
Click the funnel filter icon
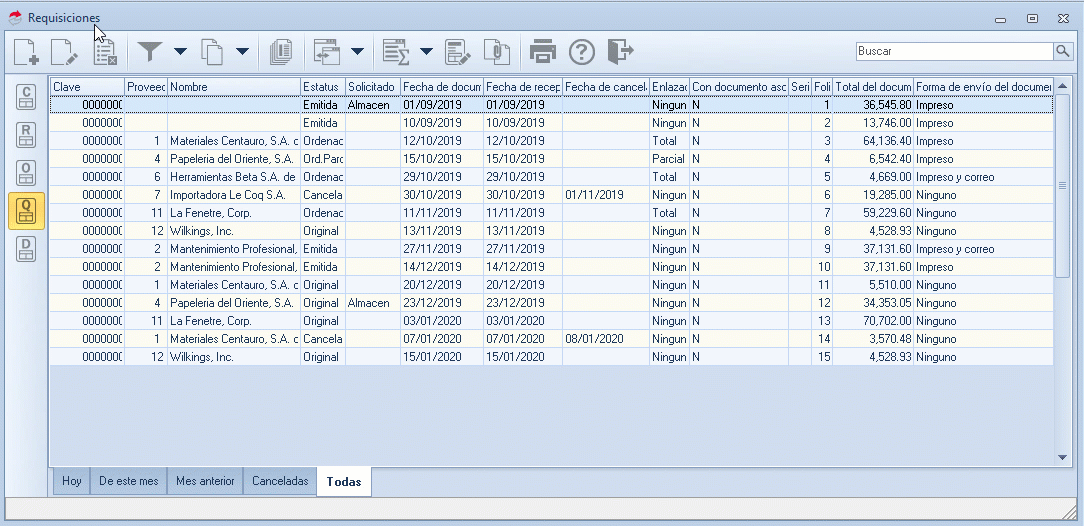150,51
